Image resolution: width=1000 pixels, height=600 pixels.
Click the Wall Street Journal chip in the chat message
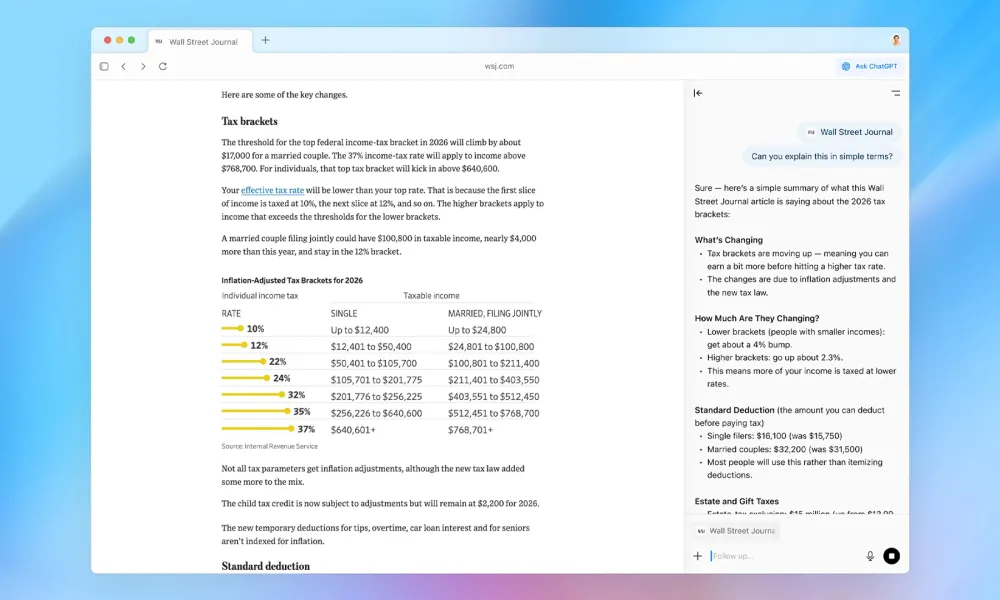849,132
